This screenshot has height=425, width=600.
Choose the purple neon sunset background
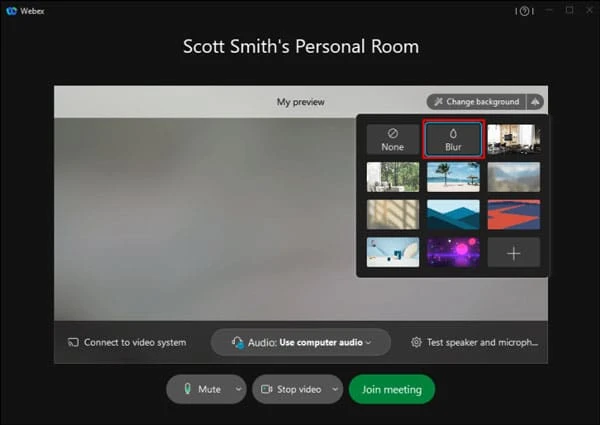(x=453, y=252)
